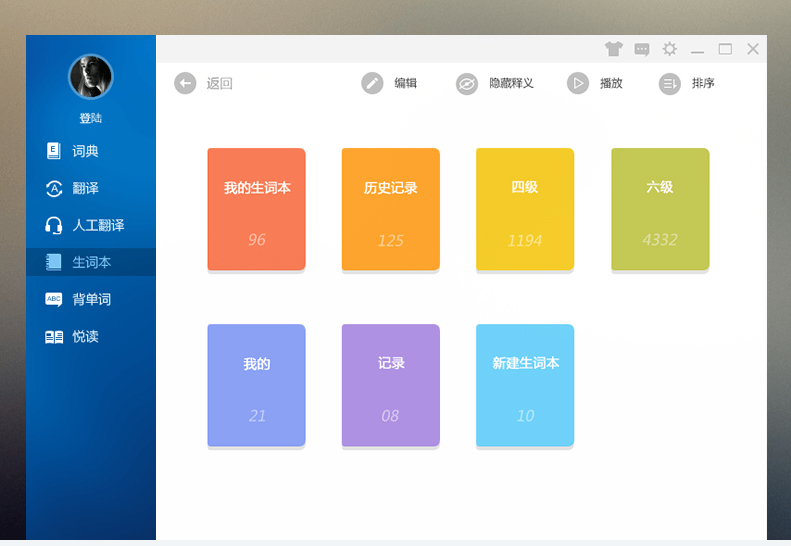
Task: Open the 四级 yellow wordbook card
Action: coord(525,209)
